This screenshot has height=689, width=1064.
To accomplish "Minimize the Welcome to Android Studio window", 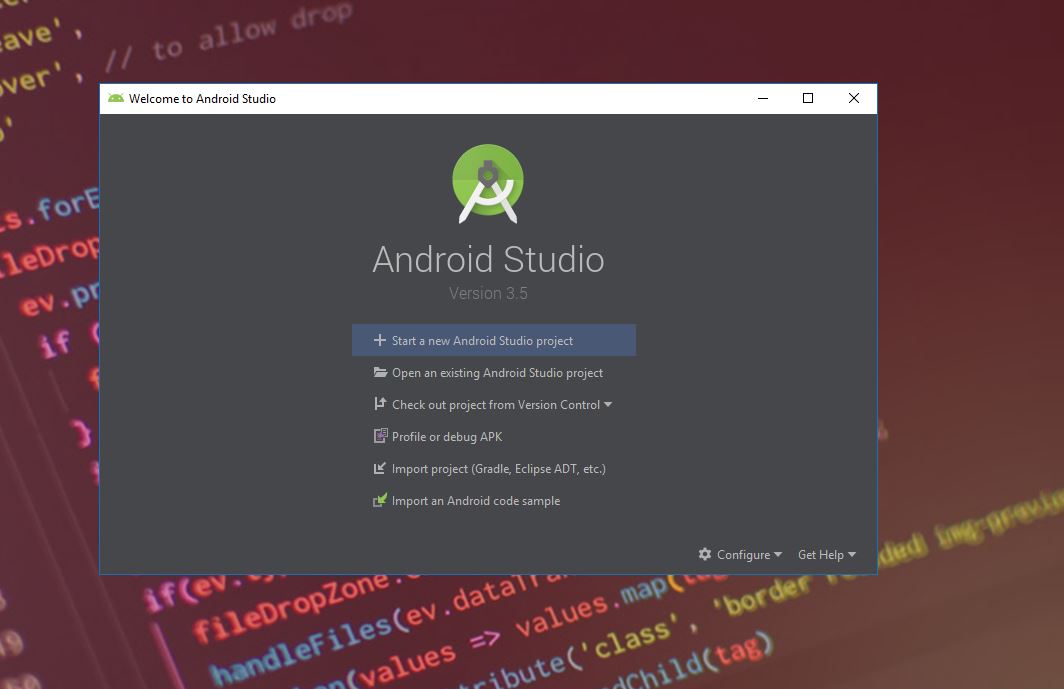I will pos(763,98).
